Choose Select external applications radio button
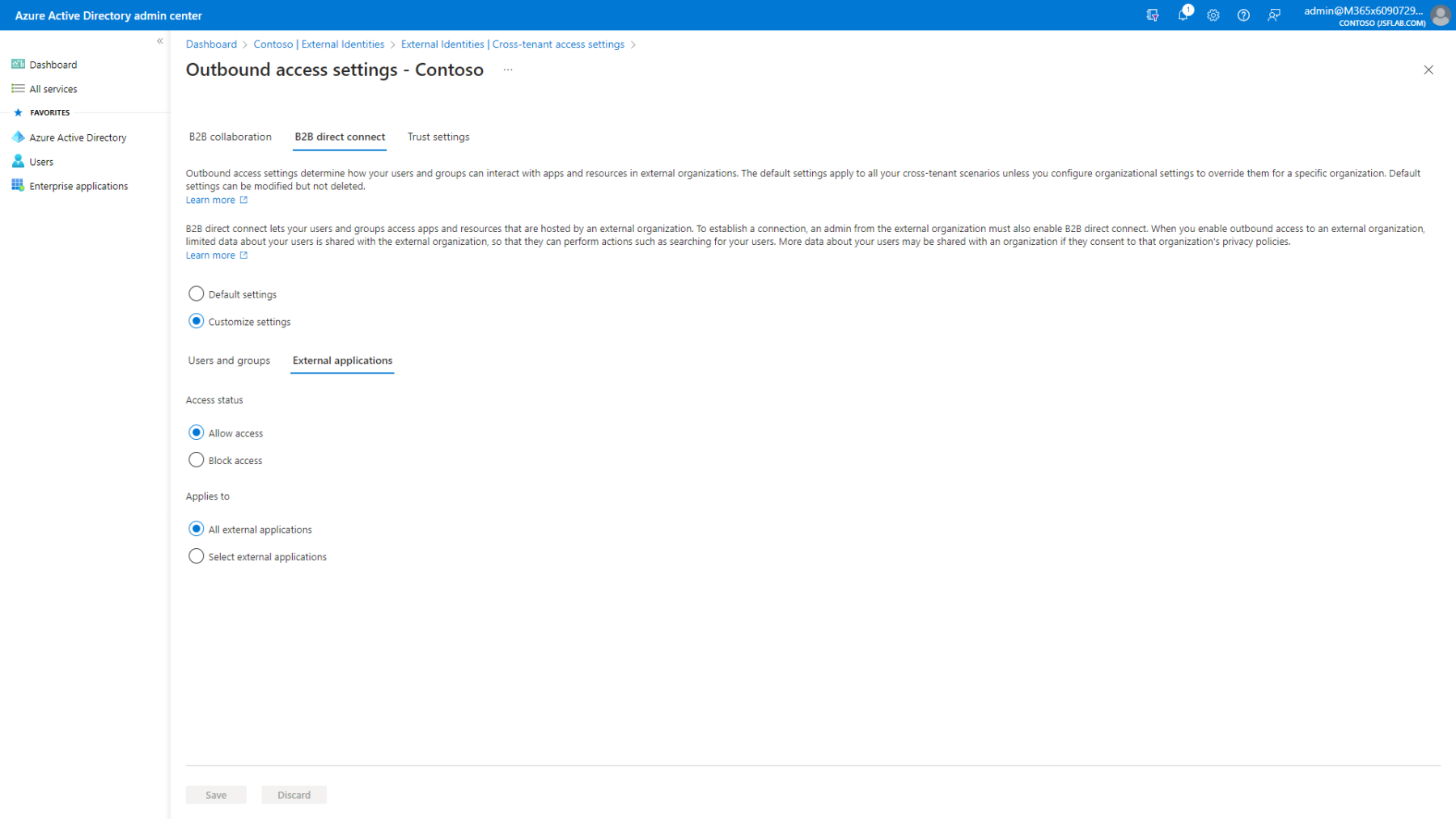This screenshot has height=819, width=1456. [x=196, y=556]
